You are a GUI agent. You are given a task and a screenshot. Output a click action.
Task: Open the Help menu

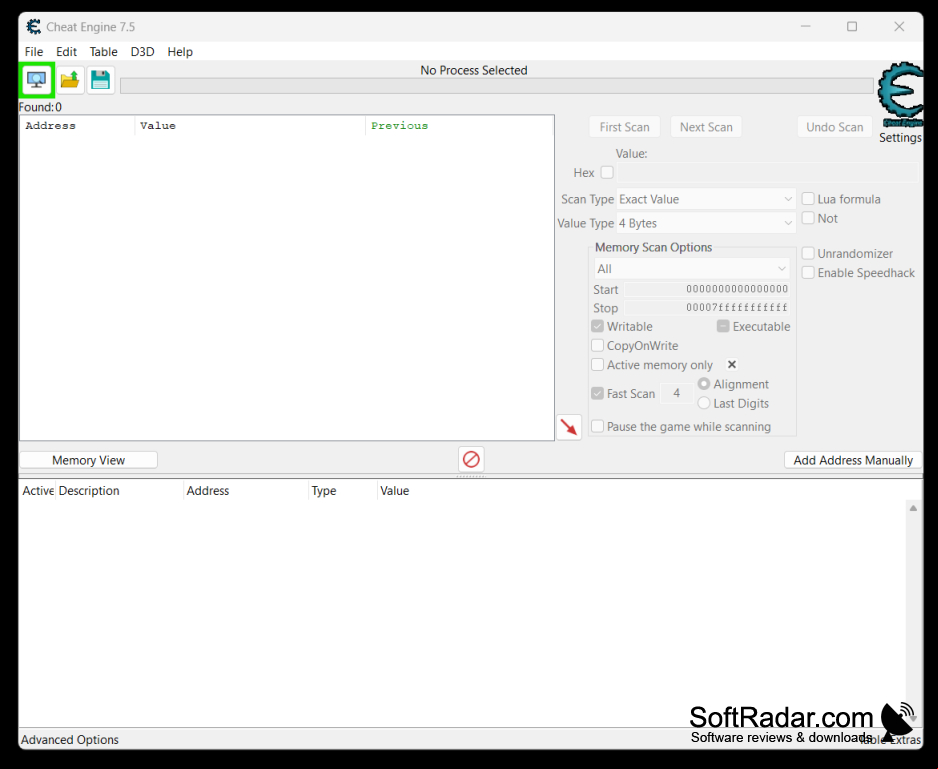[x=180, y=51]
